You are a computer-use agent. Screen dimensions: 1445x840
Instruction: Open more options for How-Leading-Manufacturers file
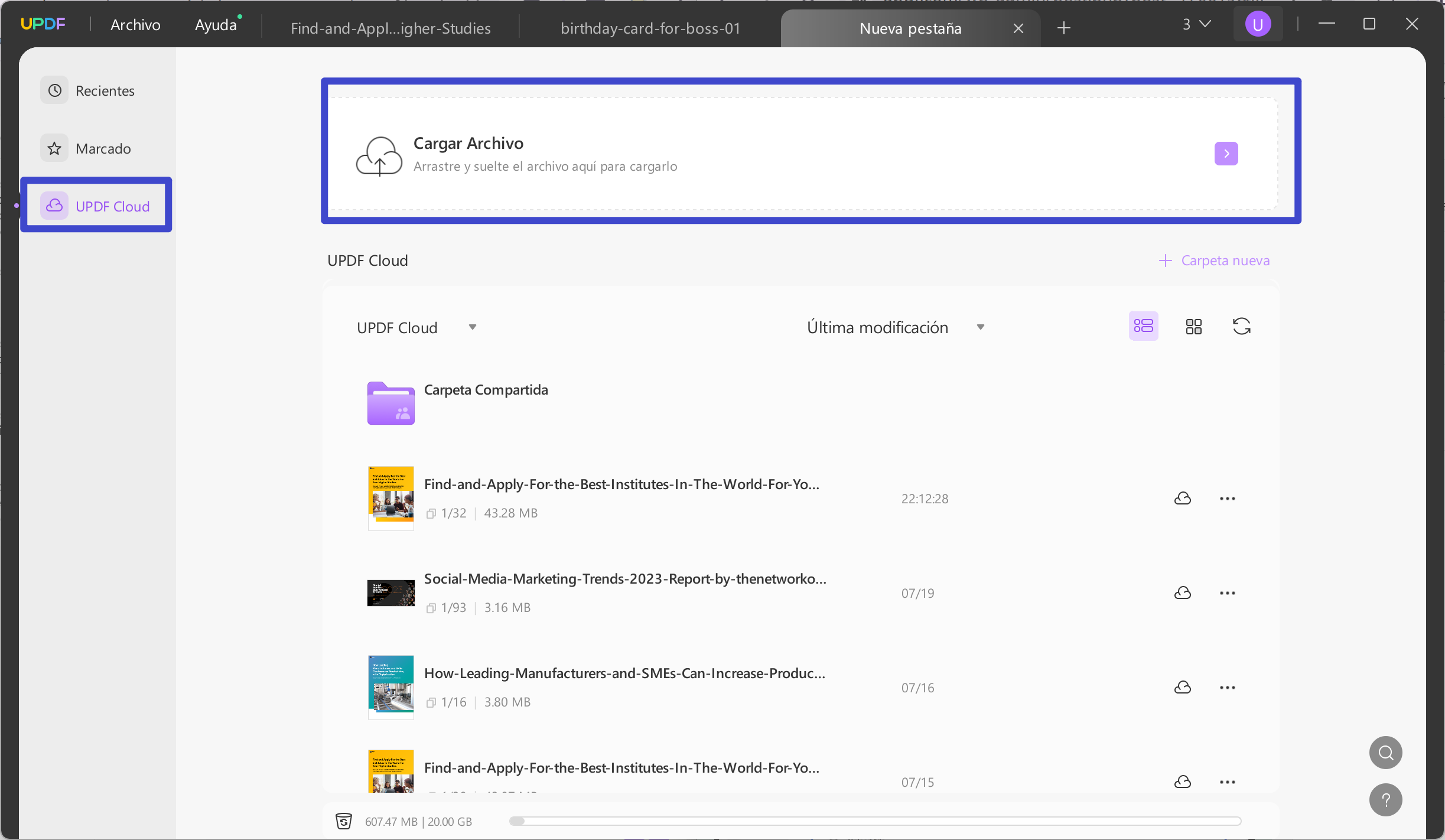point(1228,688)
